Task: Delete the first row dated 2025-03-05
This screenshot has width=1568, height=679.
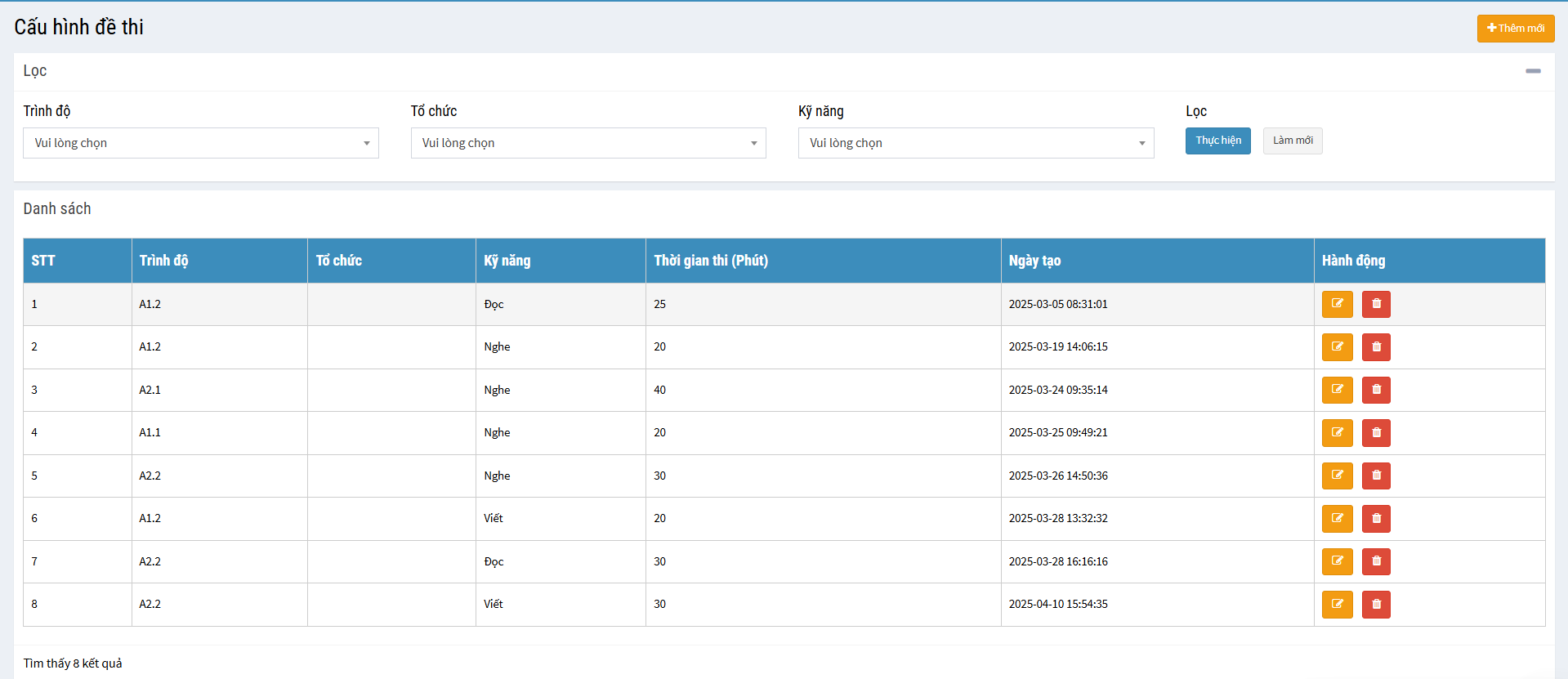Action: coord(1376,304)
